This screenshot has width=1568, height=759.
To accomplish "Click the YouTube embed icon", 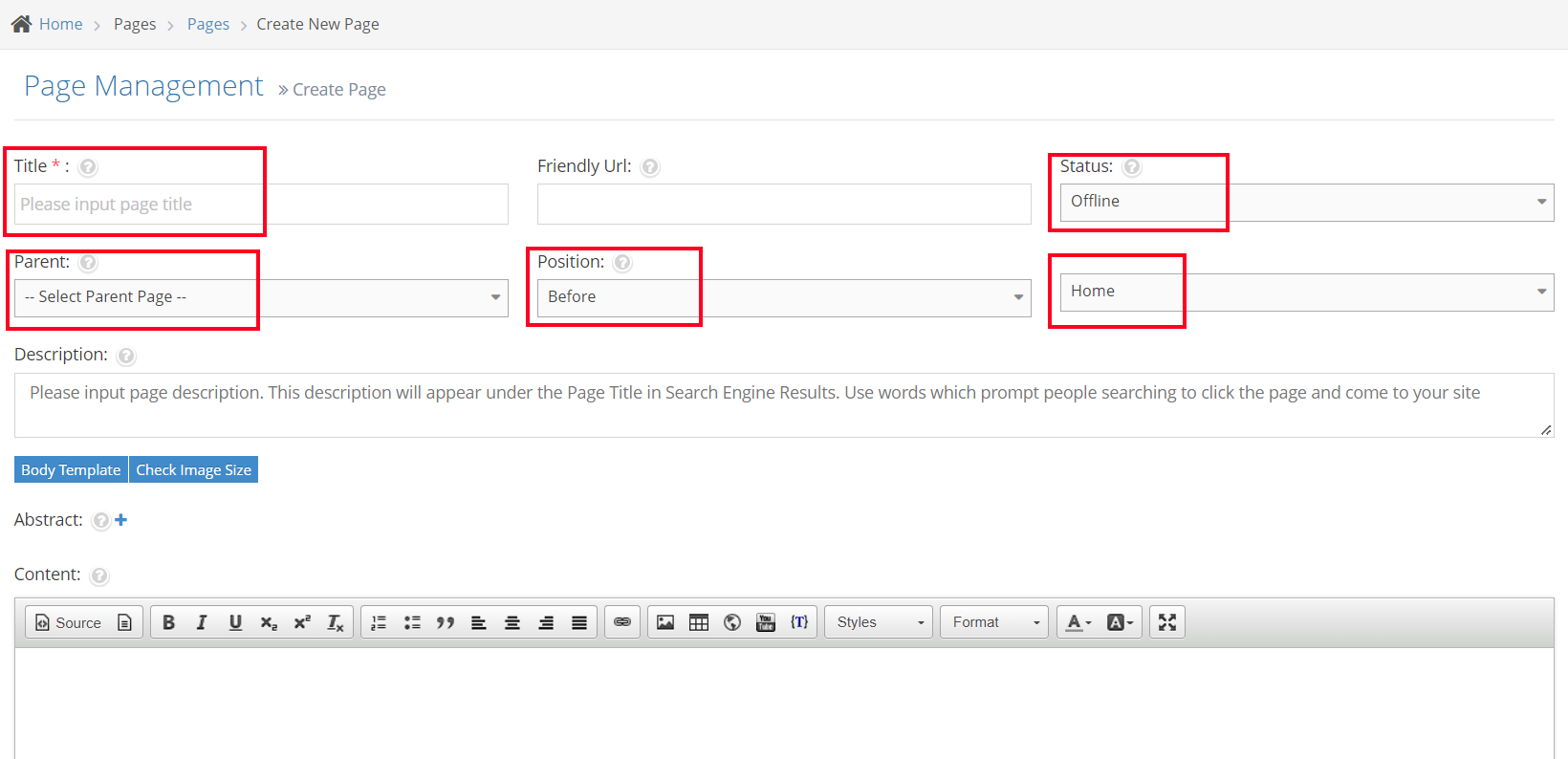I will click(766, 622).
